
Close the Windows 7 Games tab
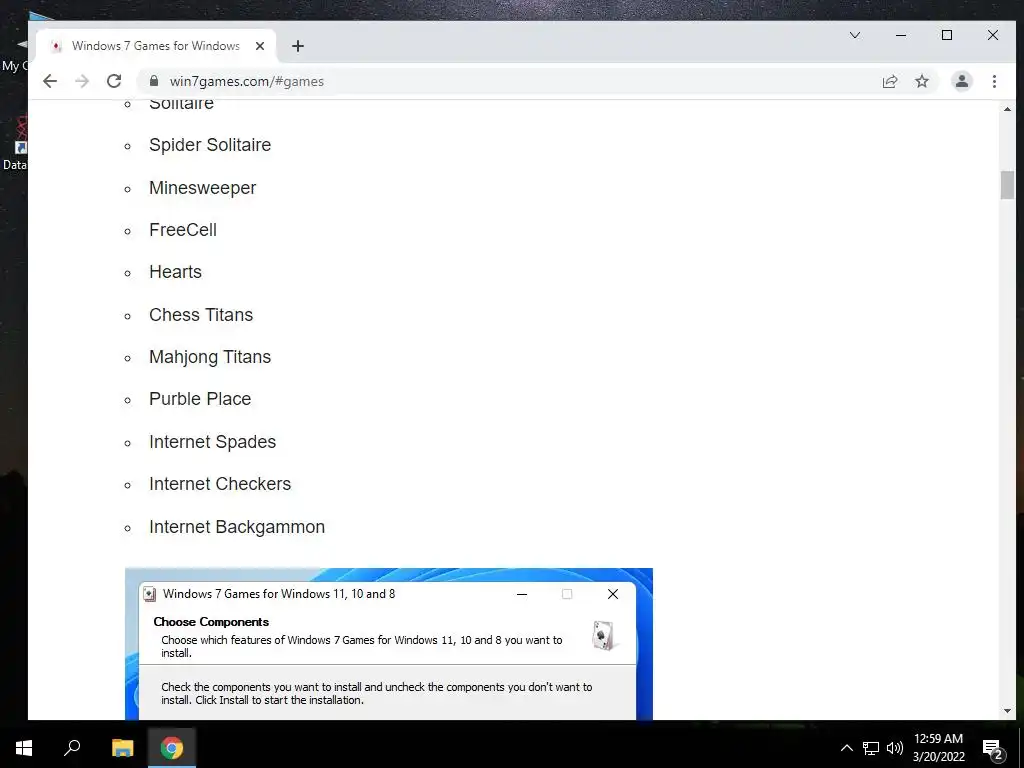260,46
